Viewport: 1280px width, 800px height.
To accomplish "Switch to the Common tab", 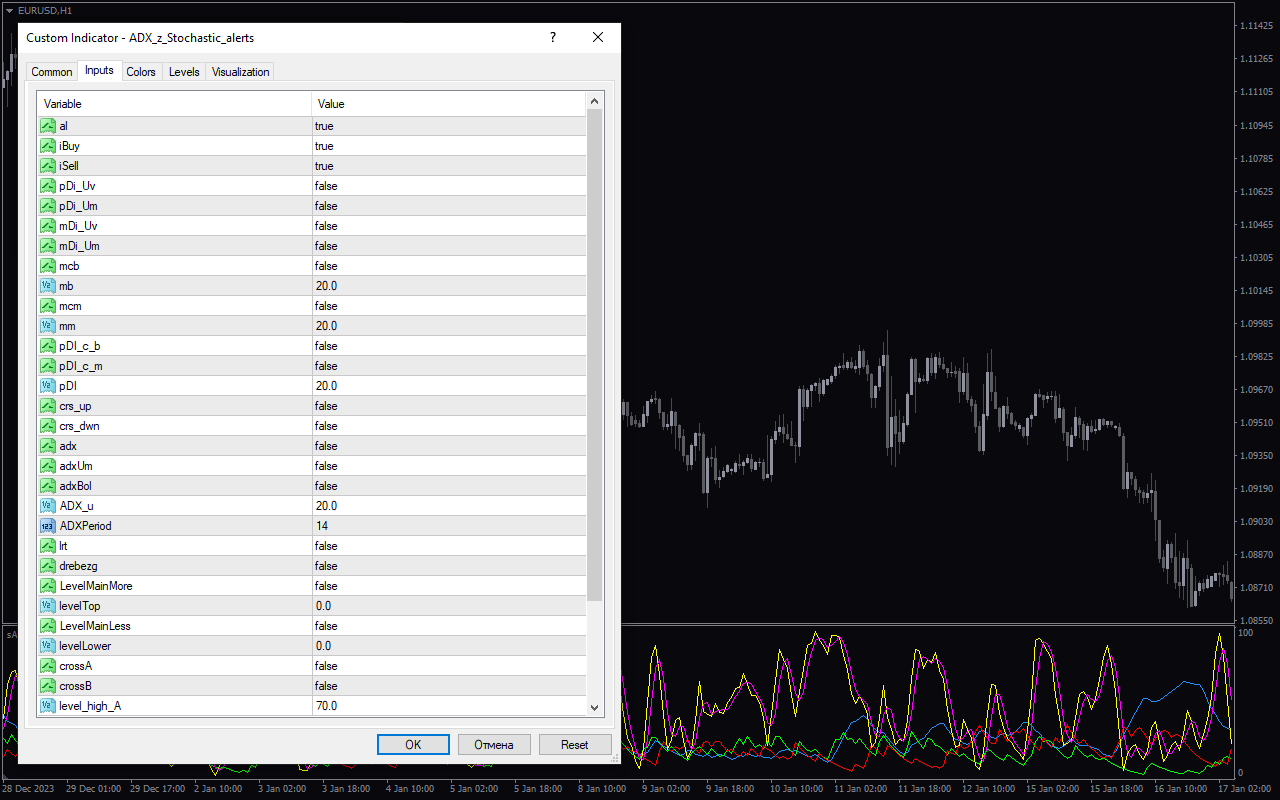I will 52,72.
